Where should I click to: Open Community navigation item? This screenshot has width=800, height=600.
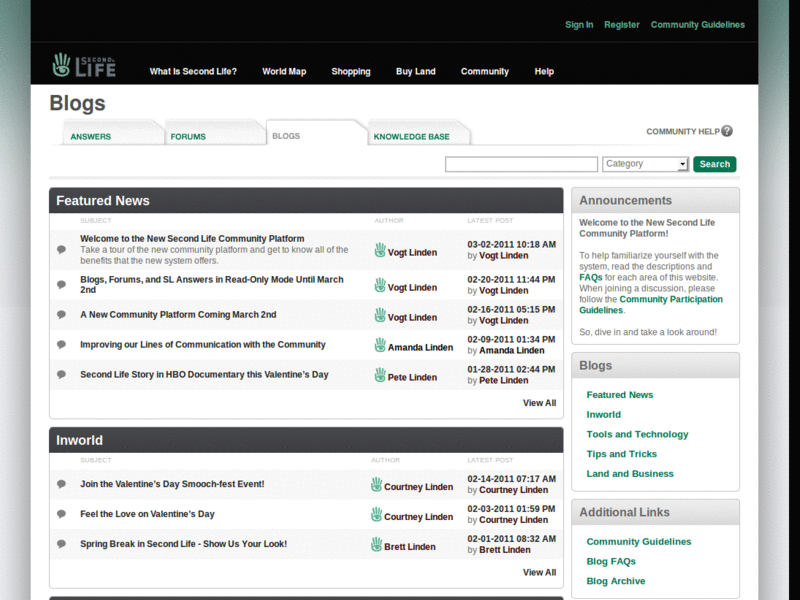point(485,71)
